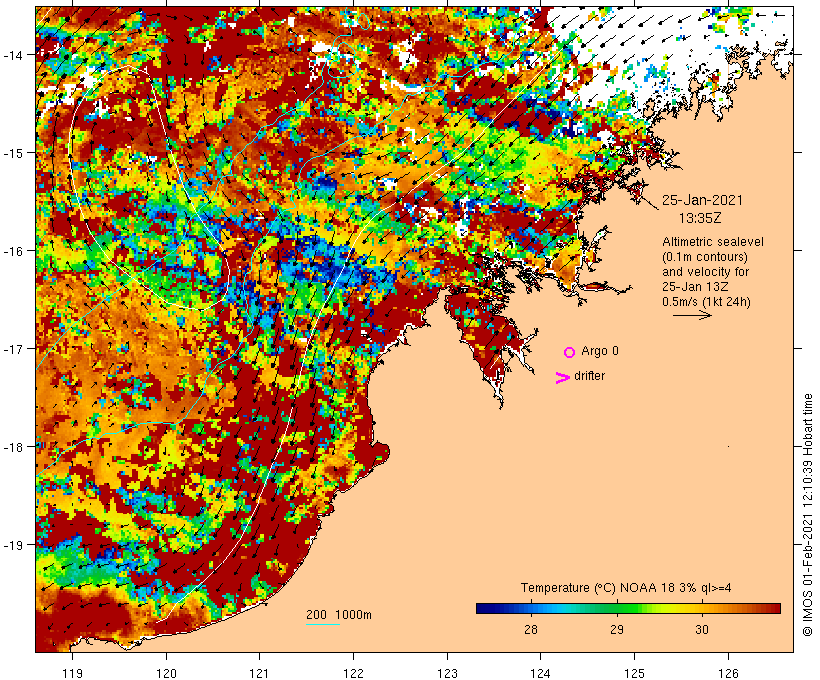
Task: Click the IMOS copyright timestamp text
Action: 807,515
